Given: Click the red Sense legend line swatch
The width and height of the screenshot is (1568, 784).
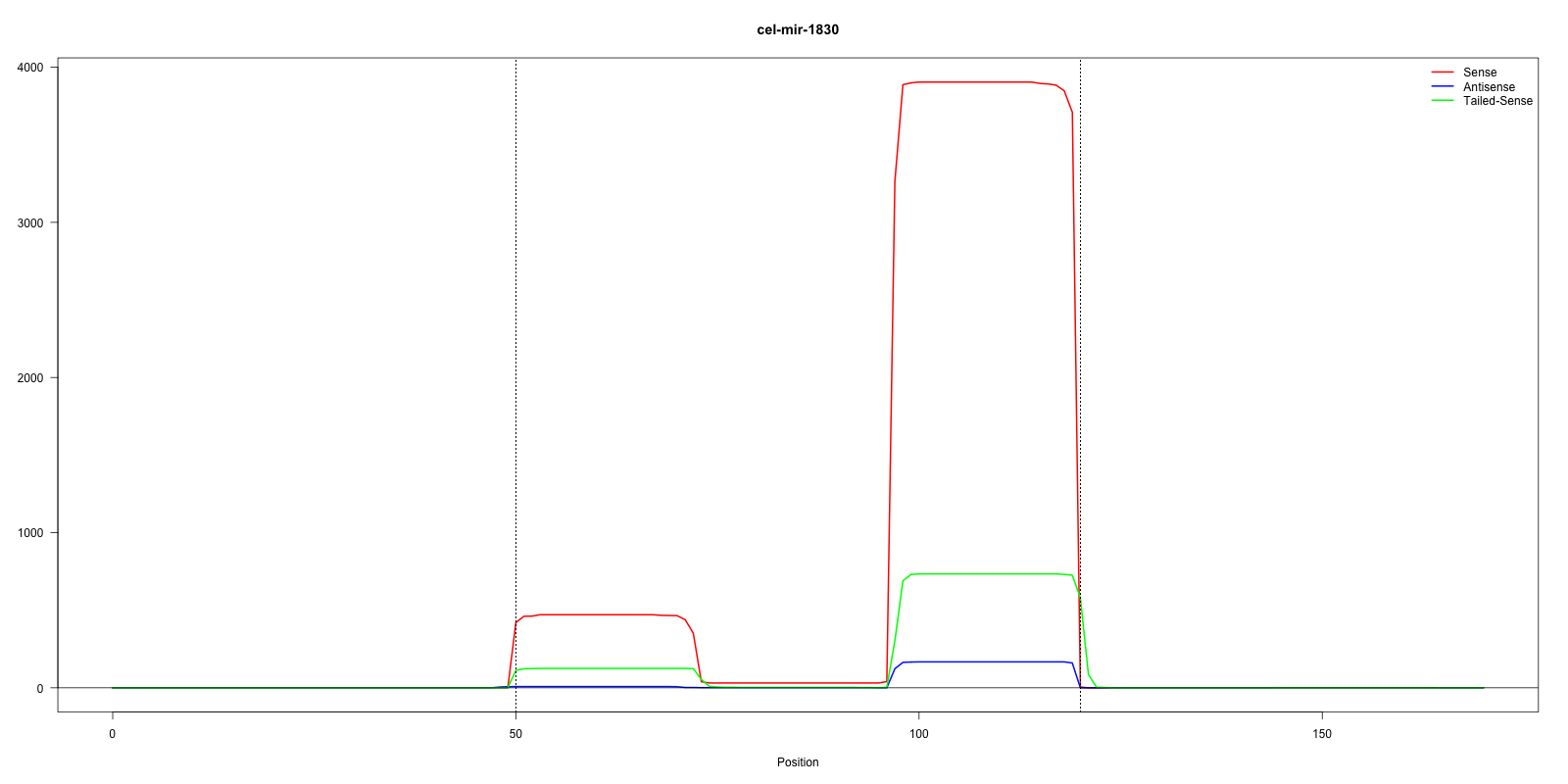Looking at the screenshot, I should pyautogui.click(x=1442, y=73).
